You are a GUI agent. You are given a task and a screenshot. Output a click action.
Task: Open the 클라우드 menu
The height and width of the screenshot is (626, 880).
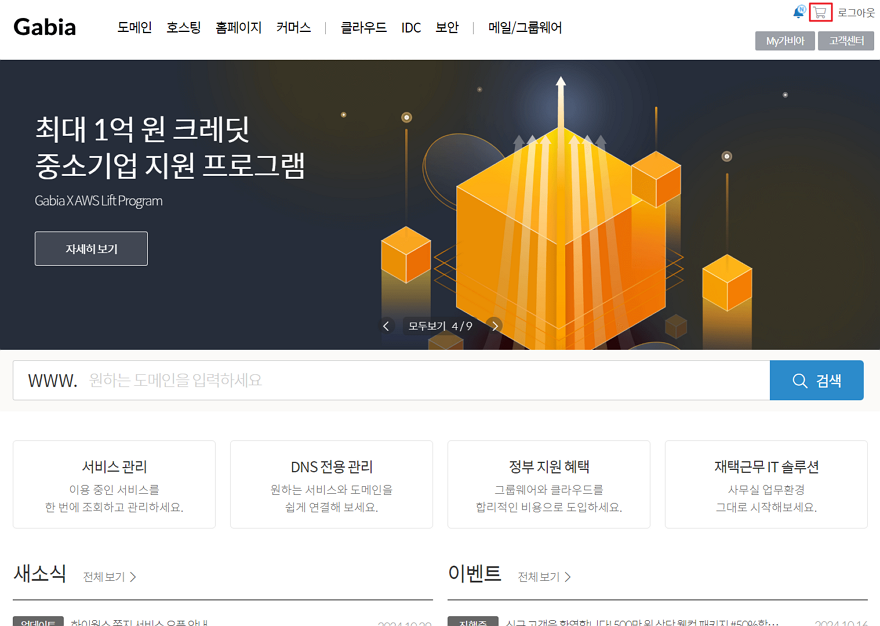[x=364, y=28]
